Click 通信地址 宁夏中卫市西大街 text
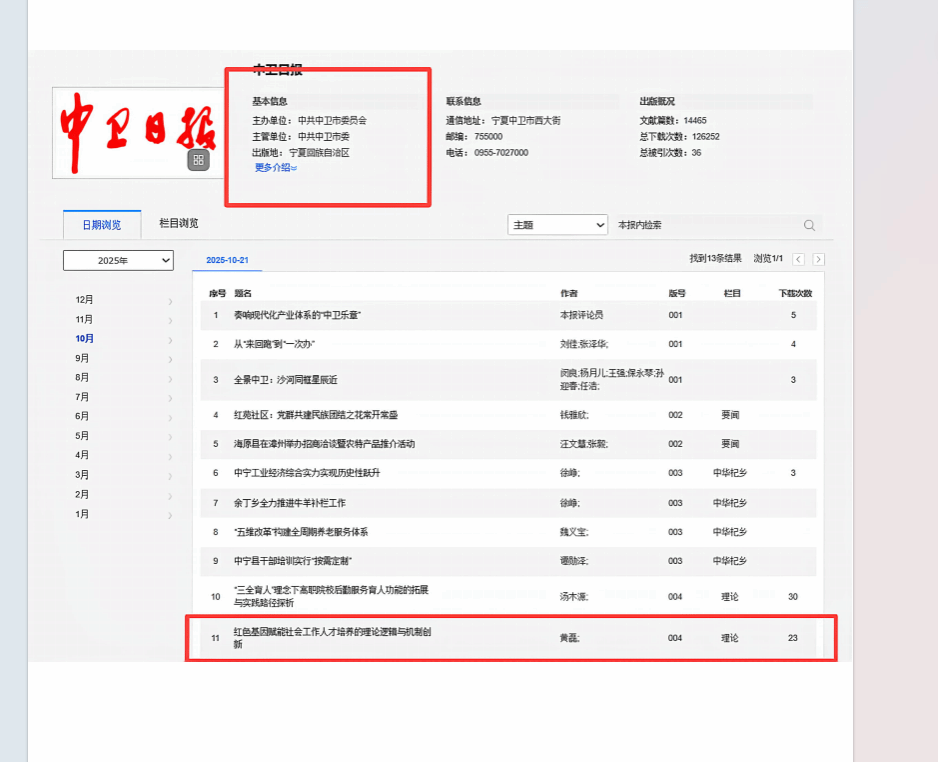 click(x=503, y=120)
